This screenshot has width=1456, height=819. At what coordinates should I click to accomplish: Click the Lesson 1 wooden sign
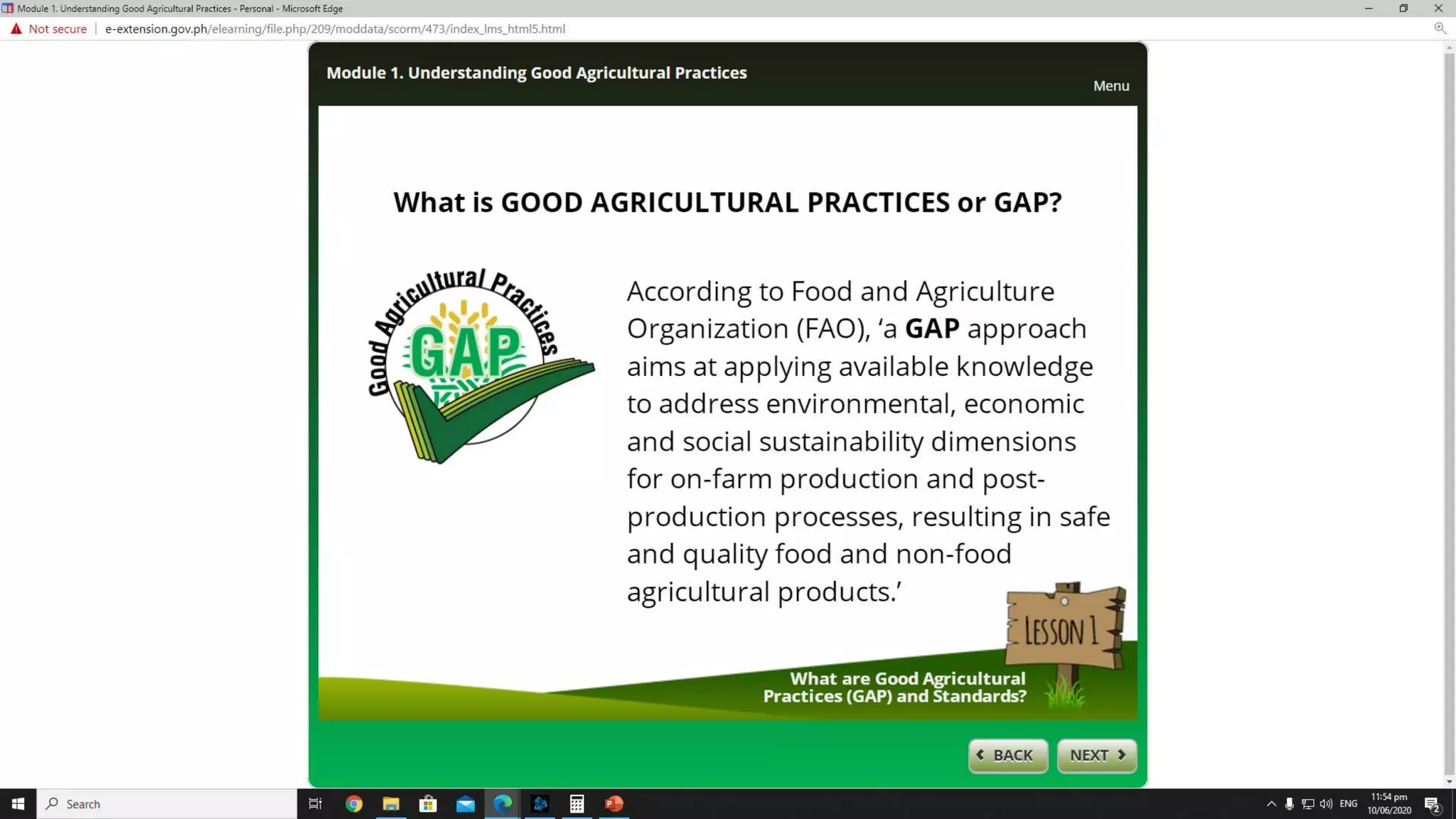click(1064, 628)
